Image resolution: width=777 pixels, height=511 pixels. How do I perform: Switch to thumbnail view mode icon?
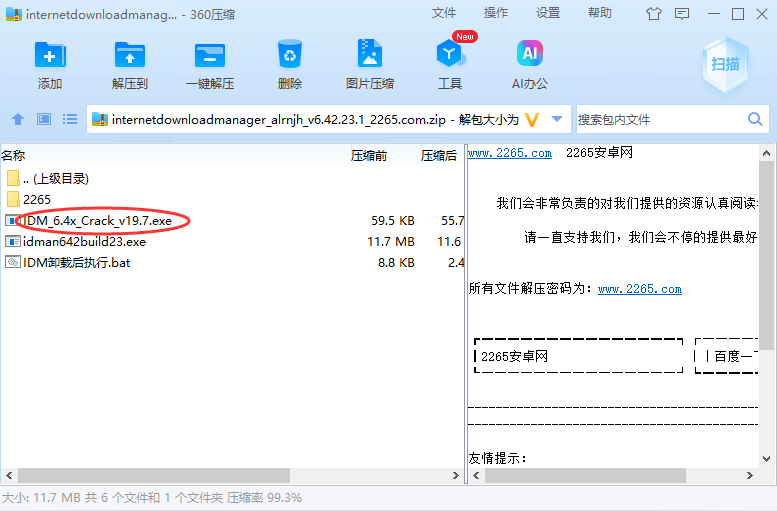tap(44, 119)
